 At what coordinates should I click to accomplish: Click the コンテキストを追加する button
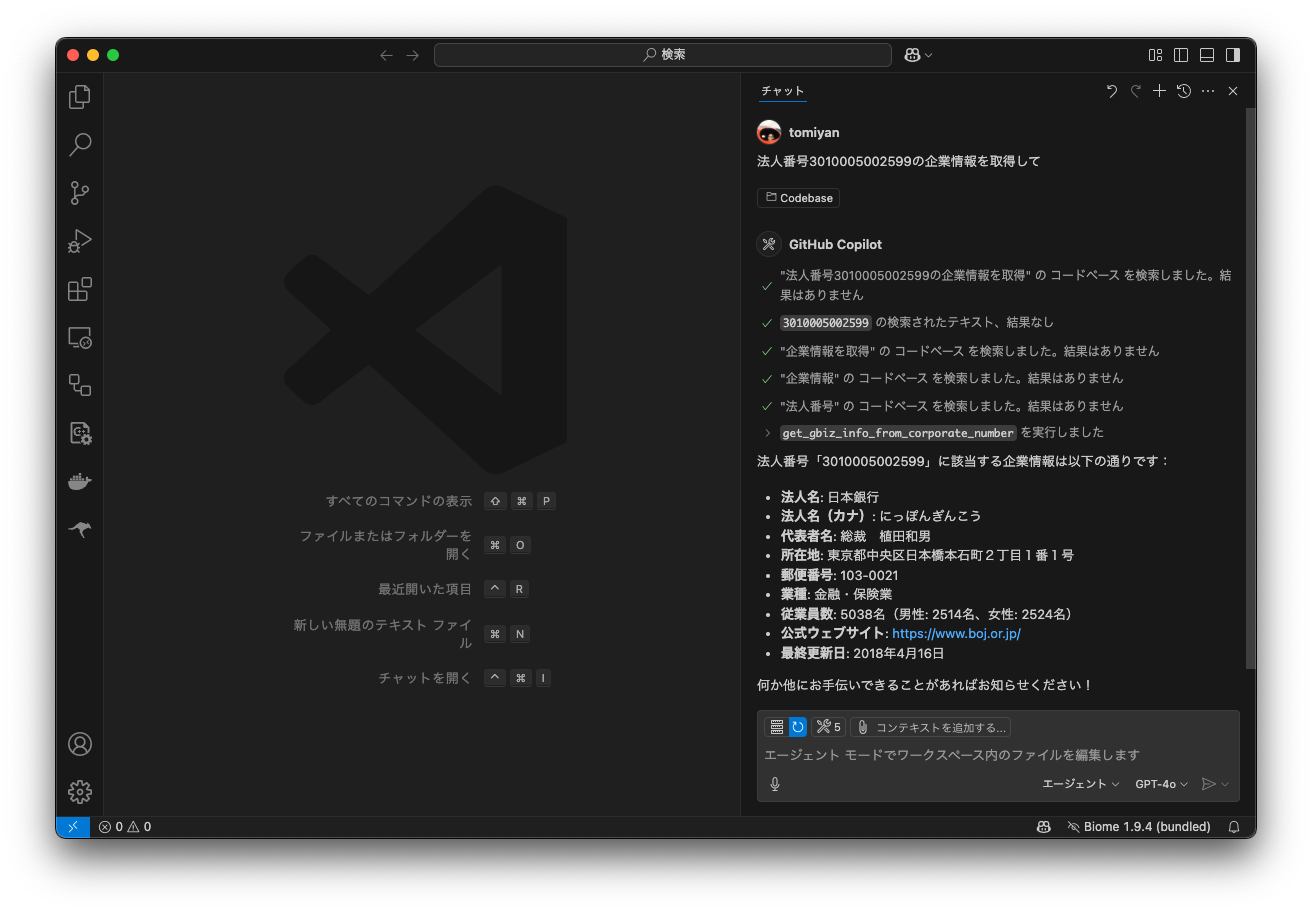point(930,727)
